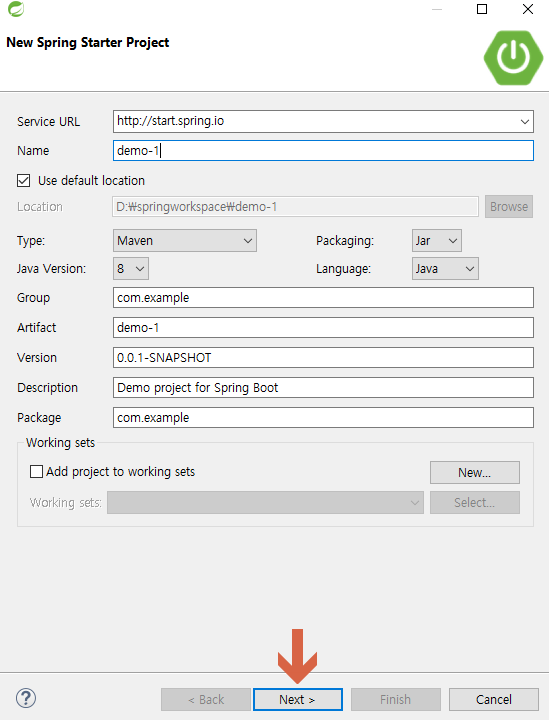Click the Next button
549x720 pixels.
click(x=298, y=699)
